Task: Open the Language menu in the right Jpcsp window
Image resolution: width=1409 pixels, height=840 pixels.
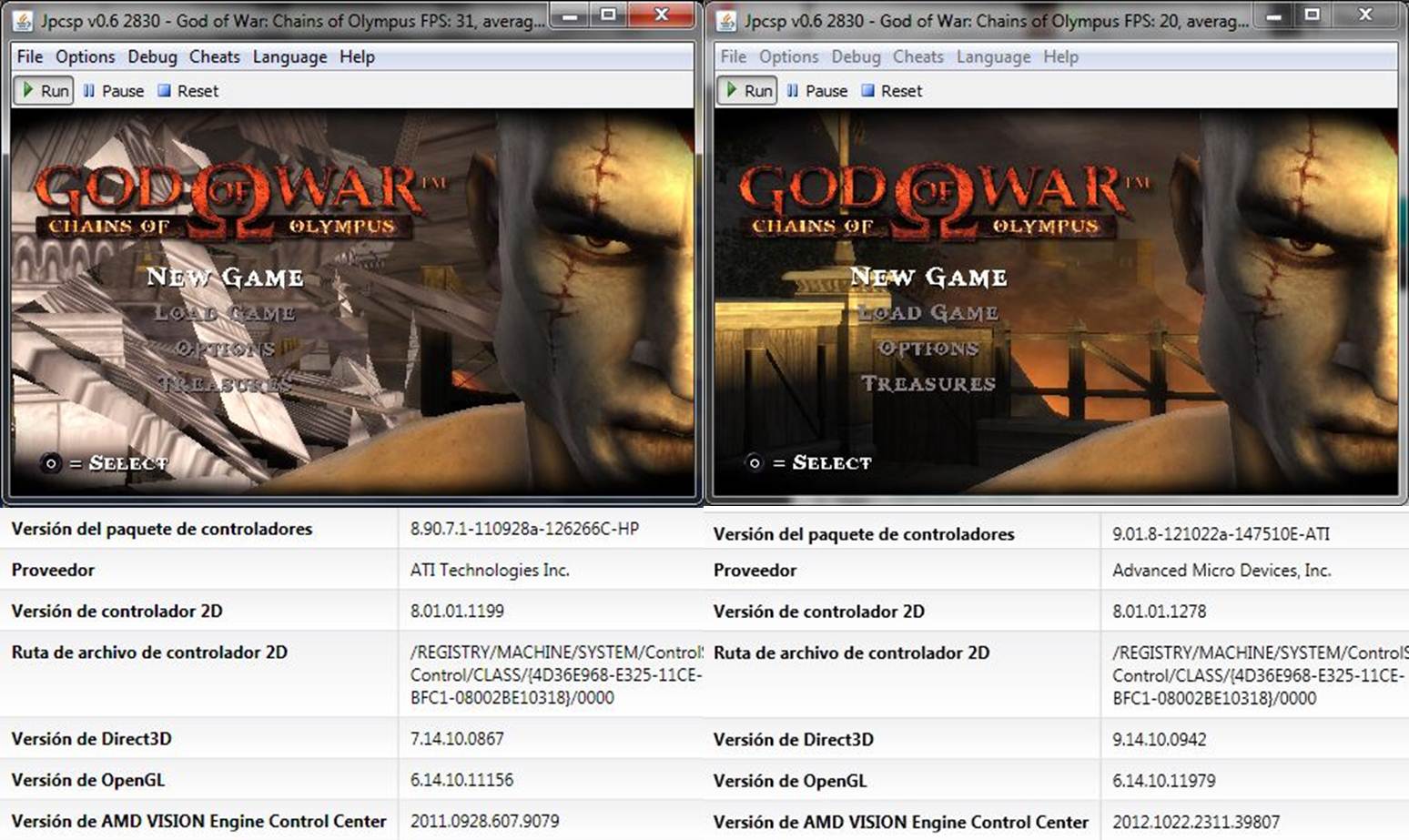Action: coord(993,56)
